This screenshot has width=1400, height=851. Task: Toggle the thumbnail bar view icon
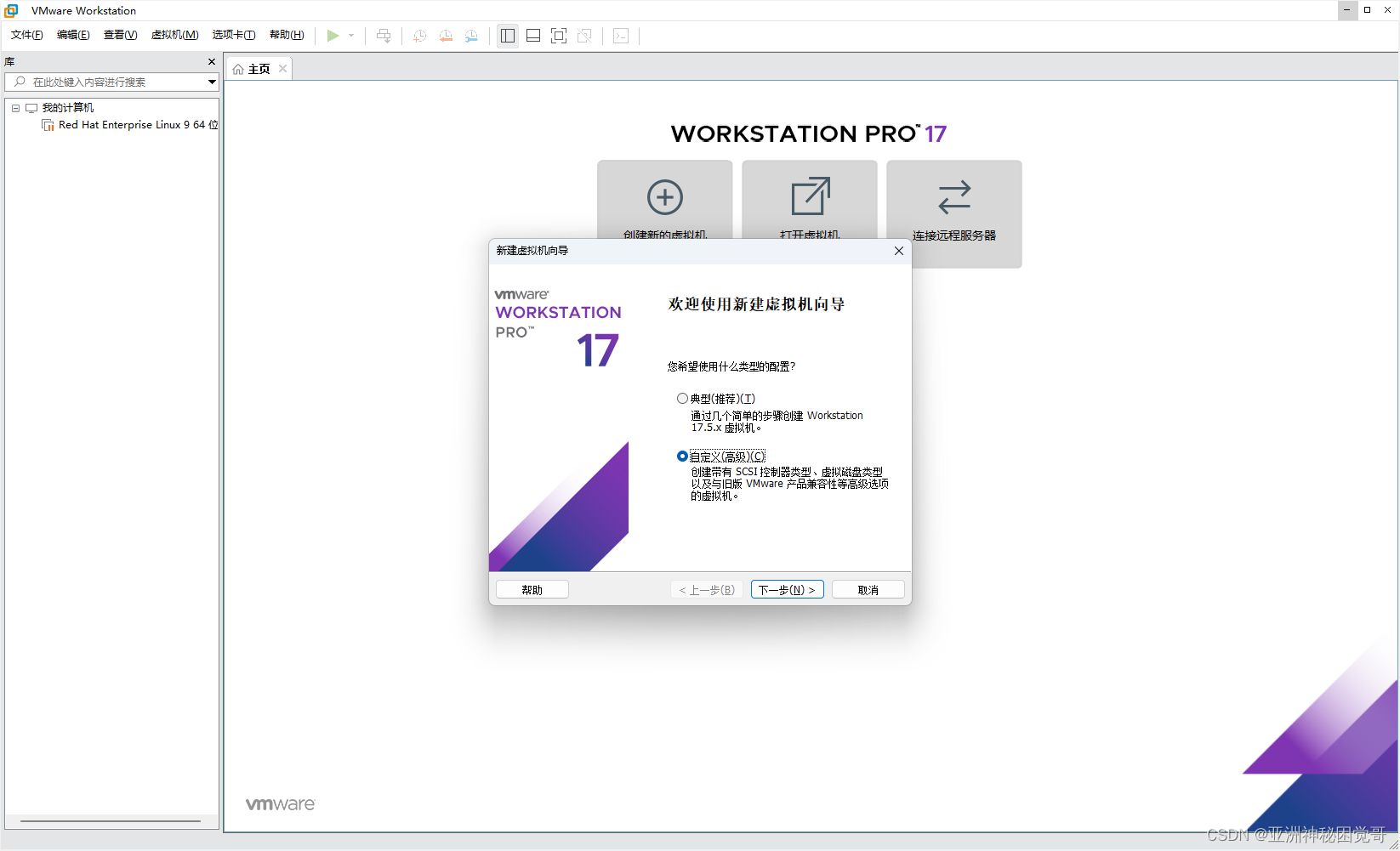[x=533, y=36]
